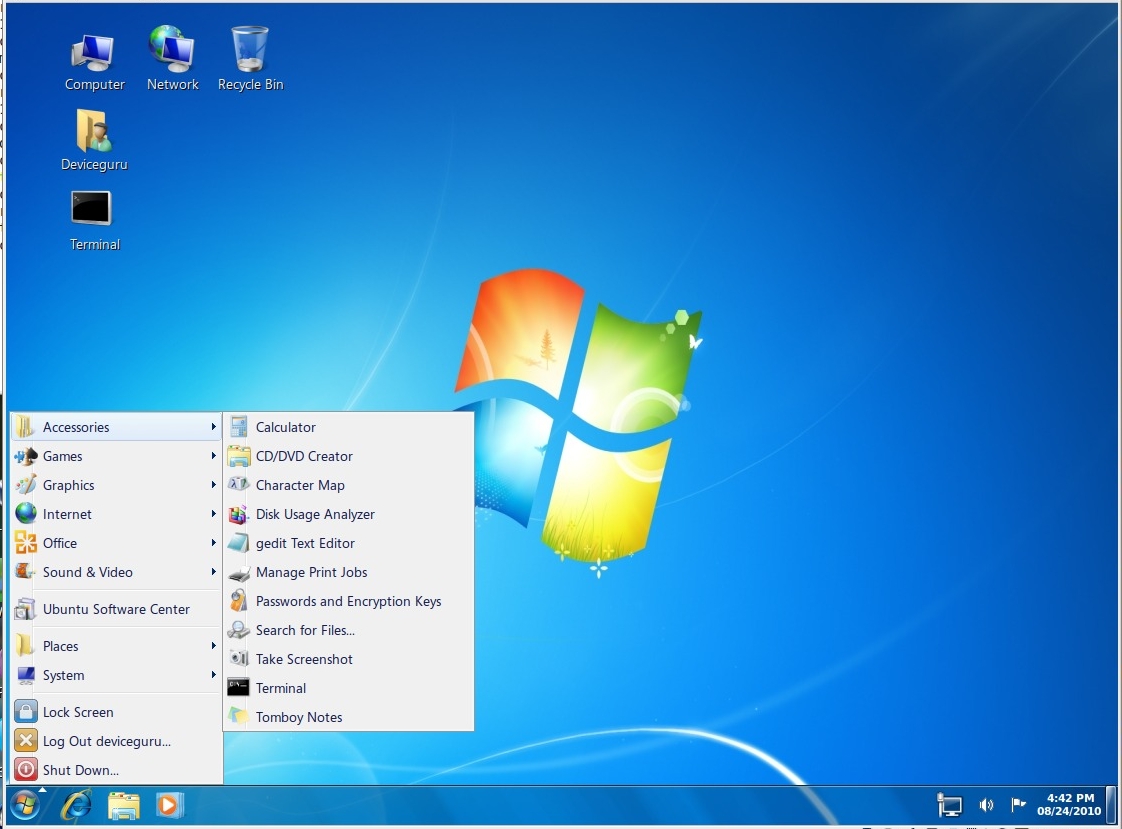Click the Action Center flag icon
Screen dimensions: 1122x829
[x=1018, y=805]
